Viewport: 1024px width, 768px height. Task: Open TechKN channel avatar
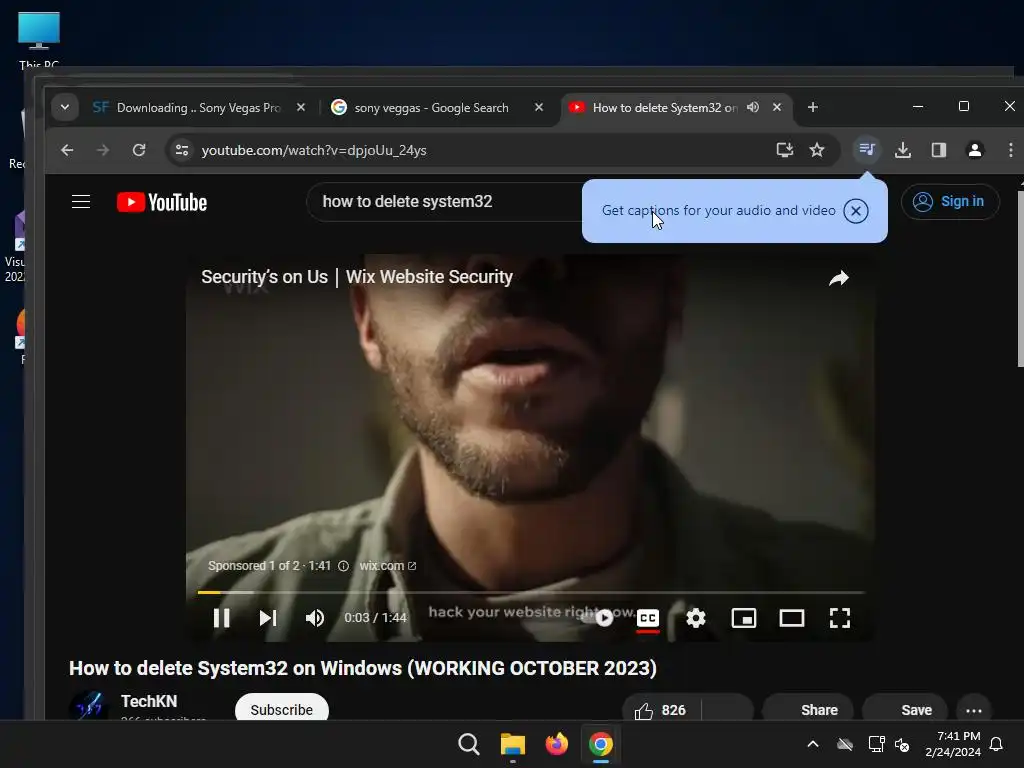click(x=89, y=706)
